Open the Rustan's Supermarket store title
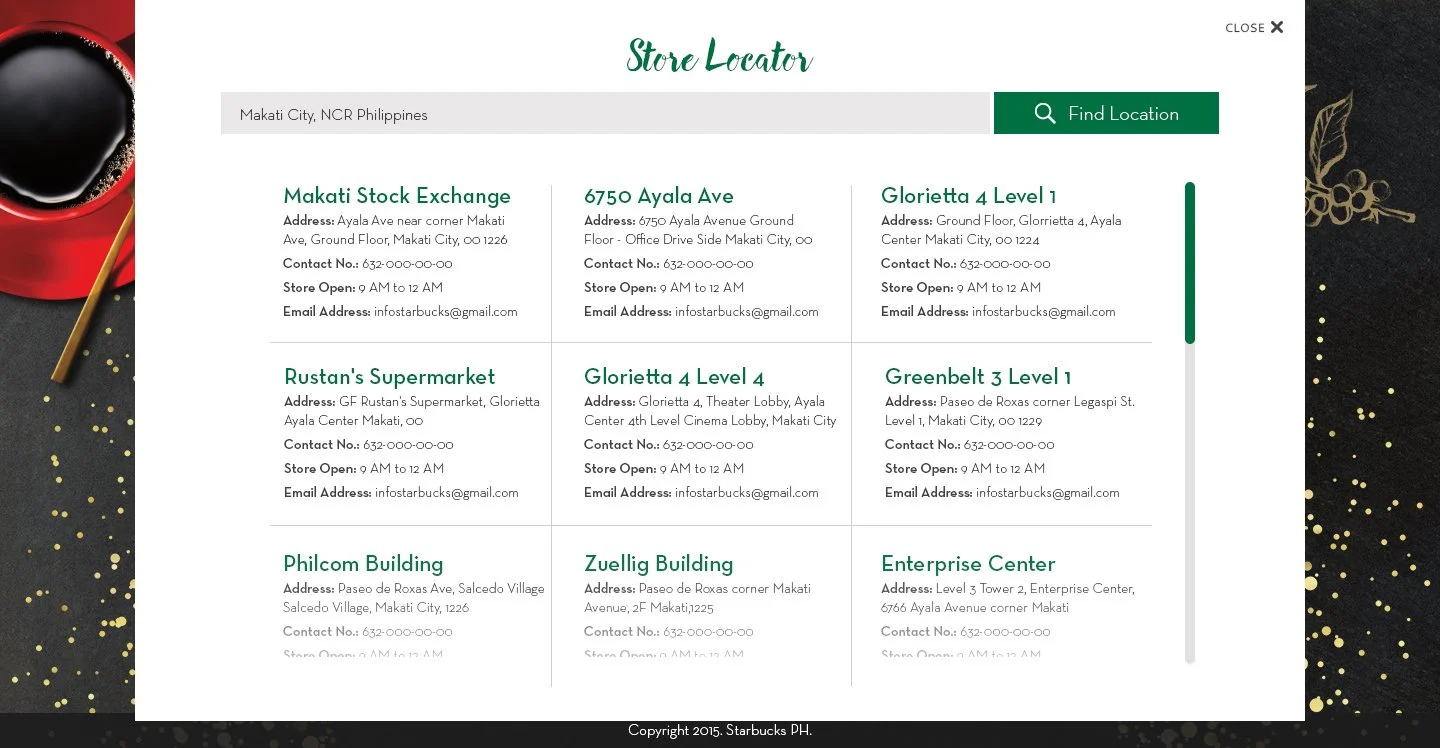Image resolution: width=1440 pixels, height=748 pixels. point(389,377)
